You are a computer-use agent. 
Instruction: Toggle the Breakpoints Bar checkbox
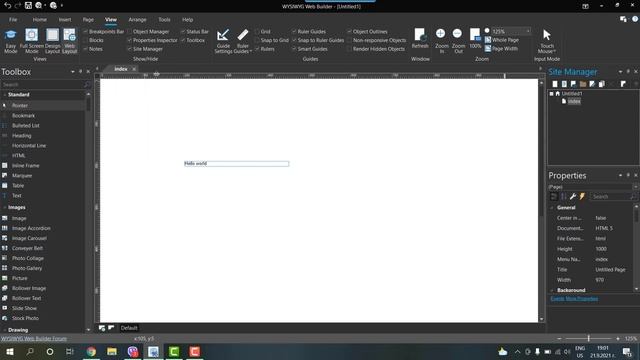coord(85,31)
